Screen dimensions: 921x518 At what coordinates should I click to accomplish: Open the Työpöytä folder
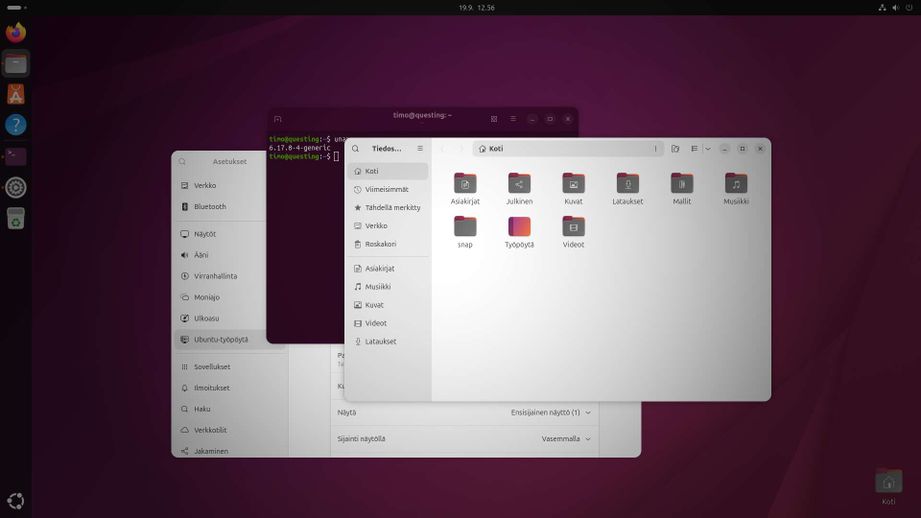coord(519,228)
